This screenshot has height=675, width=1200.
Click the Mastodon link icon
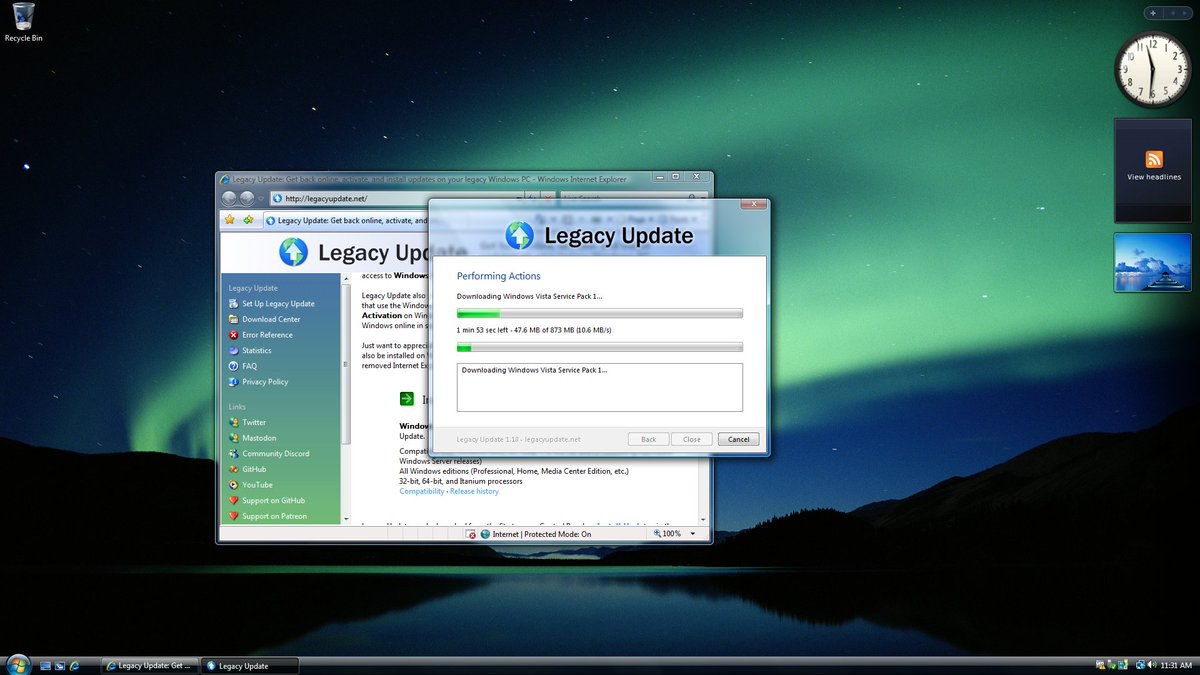[x=234, y=438]
